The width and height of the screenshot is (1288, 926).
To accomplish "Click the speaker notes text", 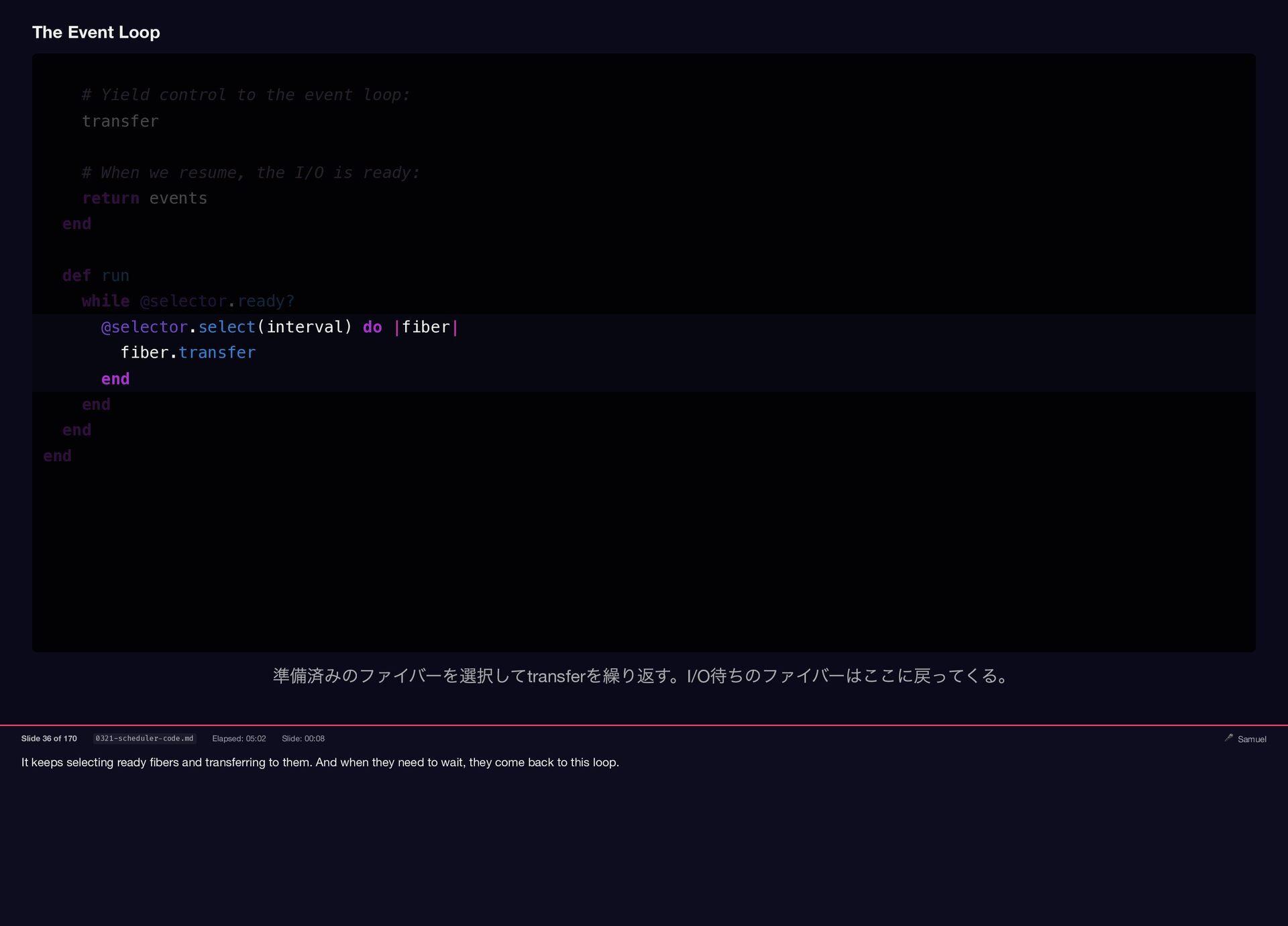I will pos(320,762).
